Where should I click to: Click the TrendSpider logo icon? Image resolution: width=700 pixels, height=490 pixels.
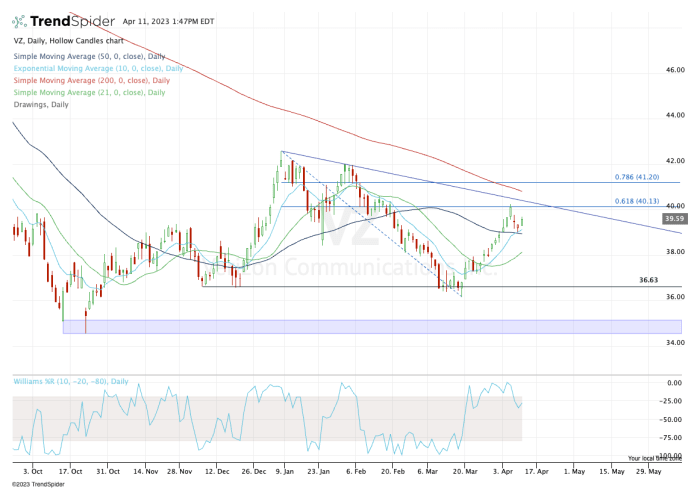[x=19, y=20]
